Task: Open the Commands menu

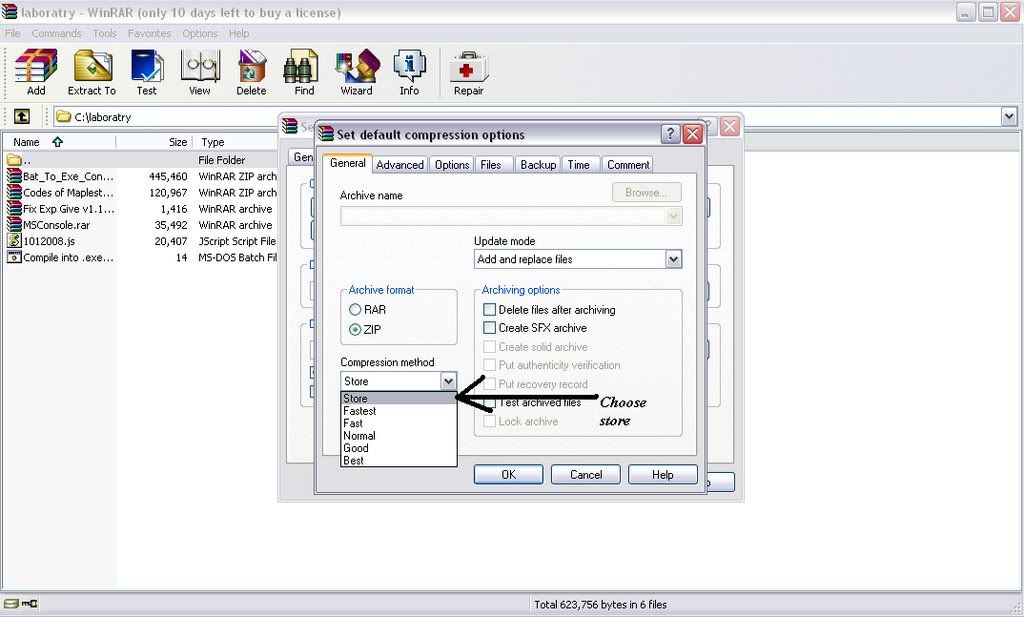Action: pyautogui.click(x=56, y=33)
